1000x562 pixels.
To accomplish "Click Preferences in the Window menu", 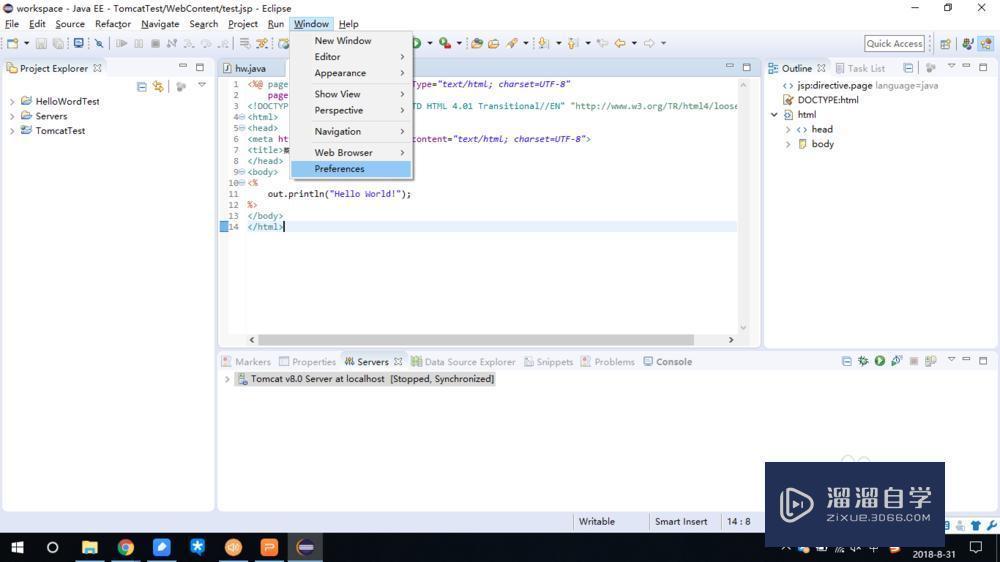I will point(340,169).
